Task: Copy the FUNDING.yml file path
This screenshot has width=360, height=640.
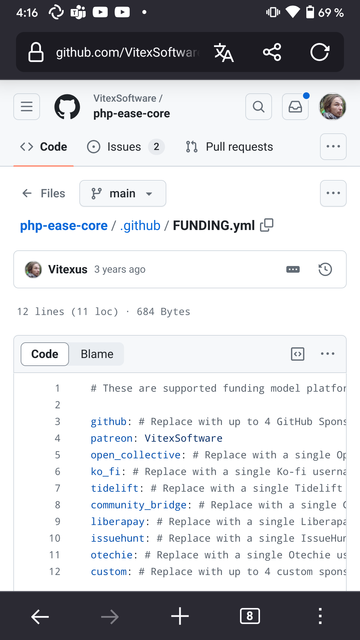Action: point(267,225)
